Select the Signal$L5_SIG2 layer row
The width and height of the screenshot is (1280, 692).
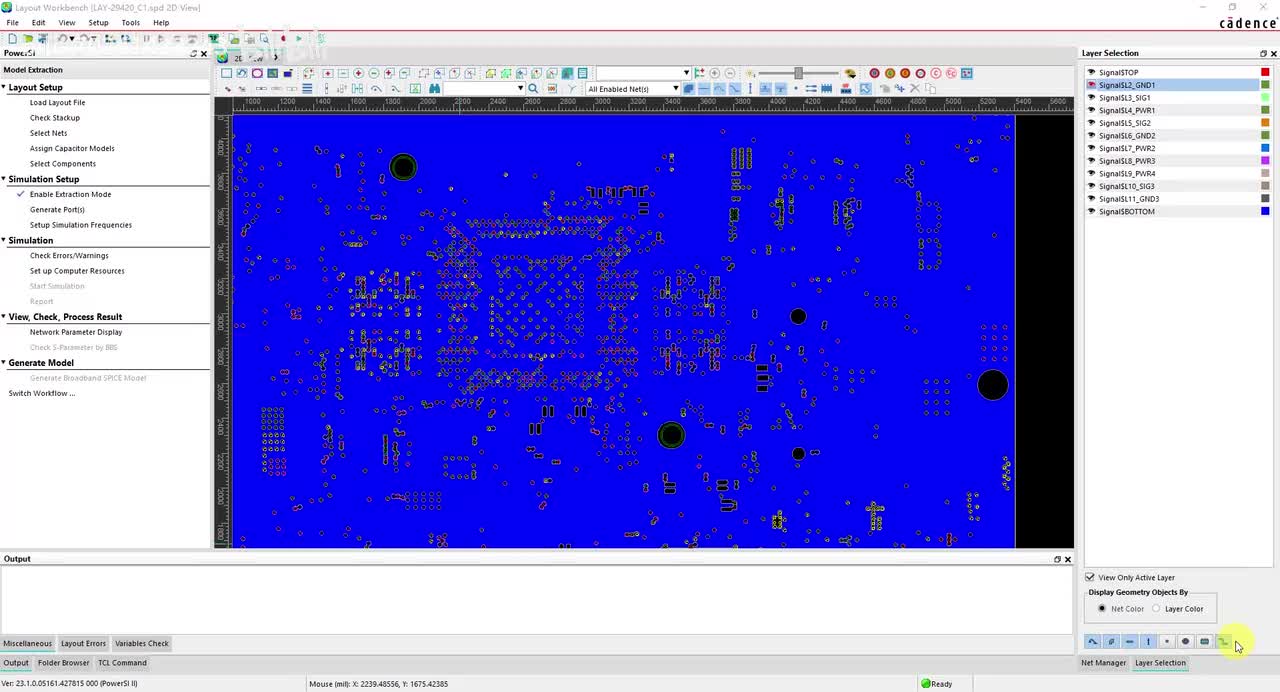pos(1178,123)
